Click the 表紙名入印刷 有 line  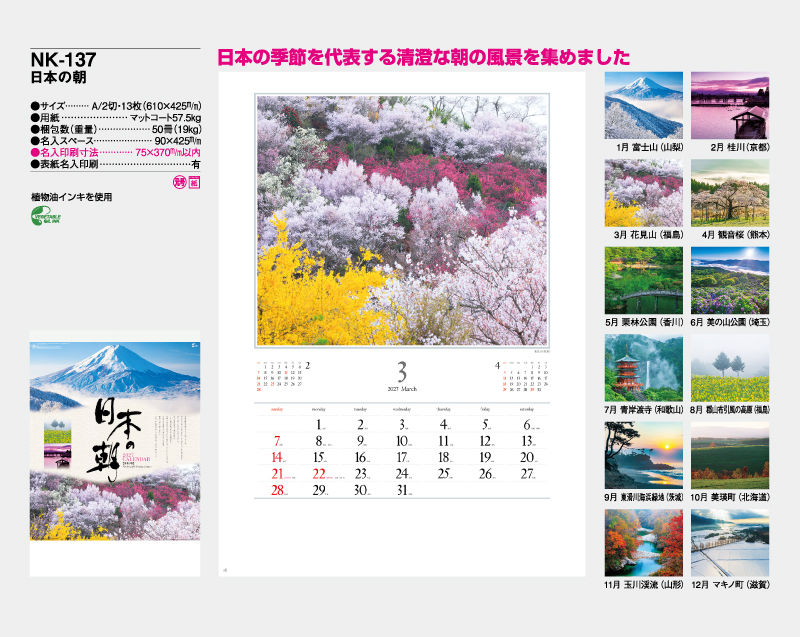116,164
